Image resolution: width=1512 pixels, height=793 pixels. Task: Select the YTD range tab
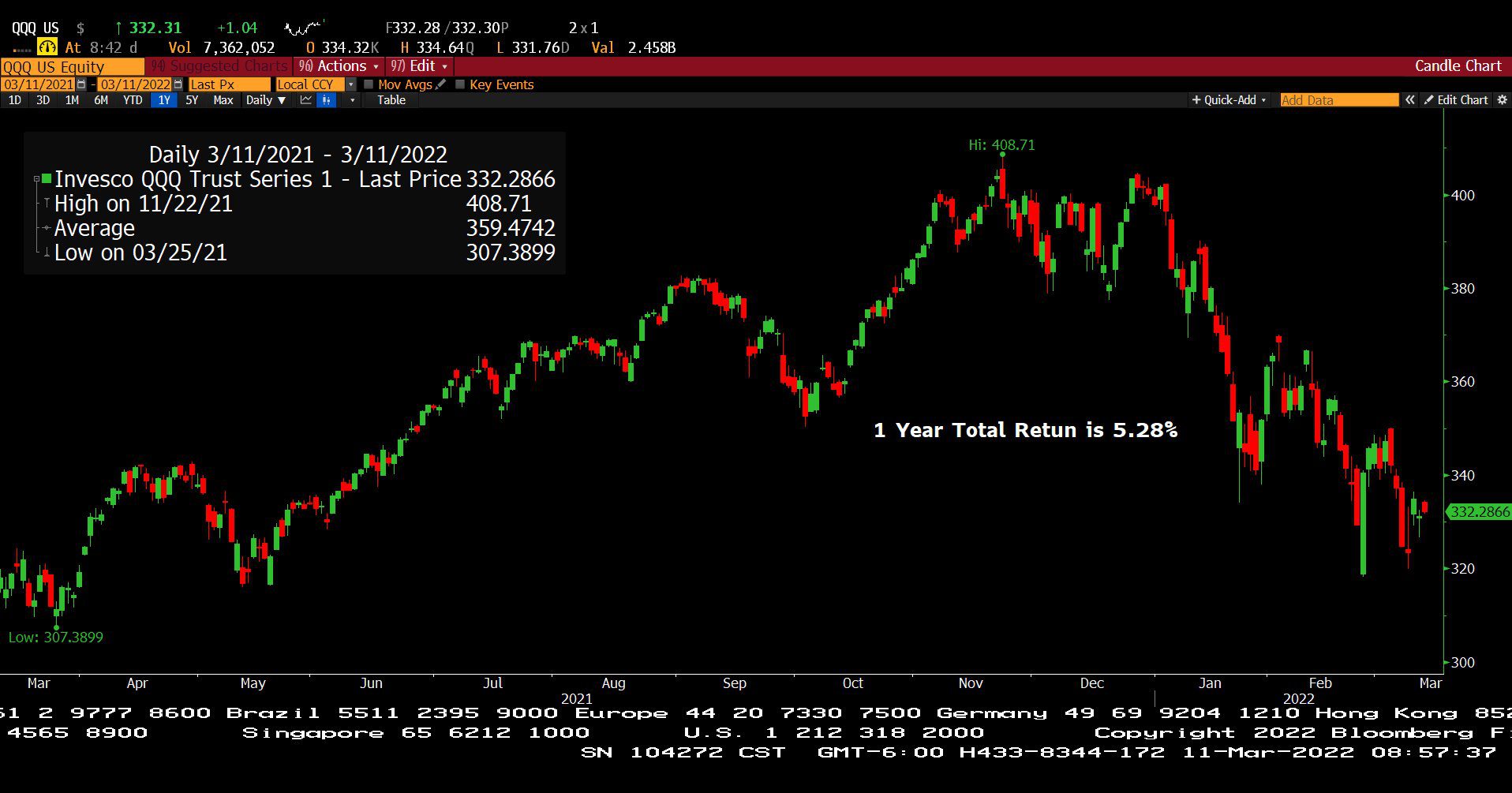133,100
